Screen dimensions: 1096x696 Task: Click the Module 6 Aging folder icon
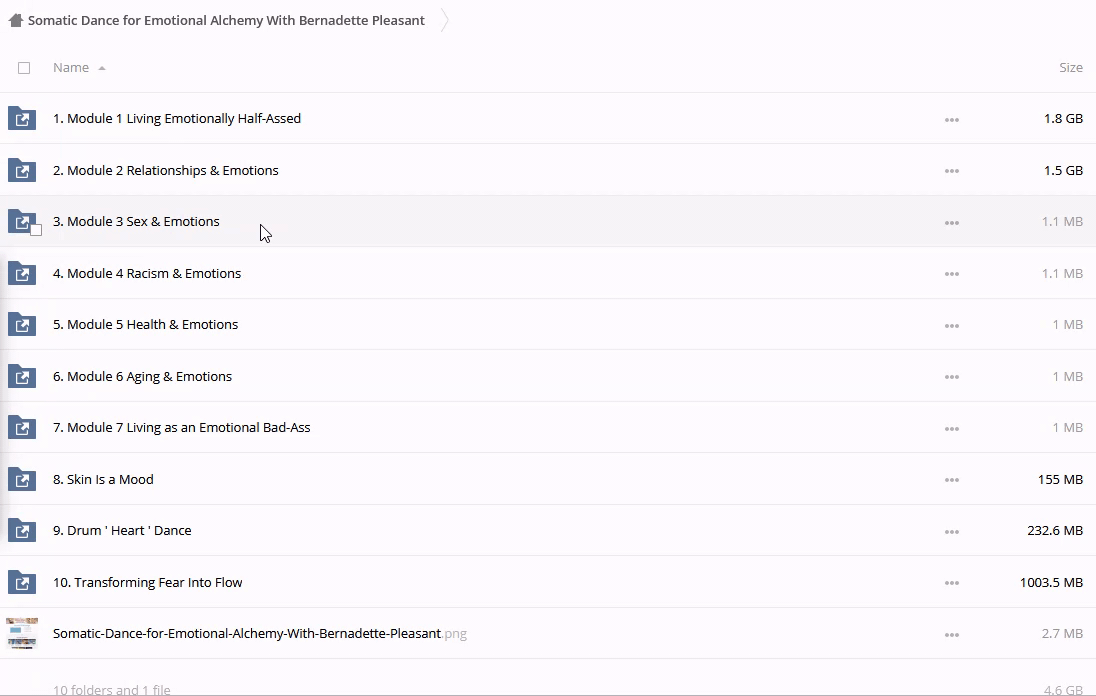pos(22,376)
